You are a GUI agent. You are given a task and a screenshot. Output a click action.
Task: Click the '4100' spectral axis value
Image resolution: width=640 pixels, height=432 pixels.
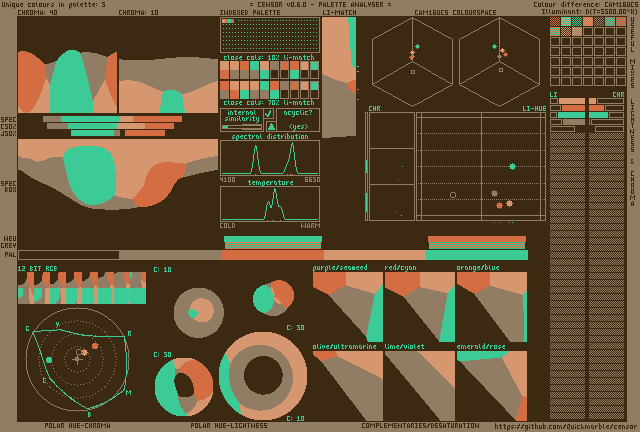click(x=227, y=180)
